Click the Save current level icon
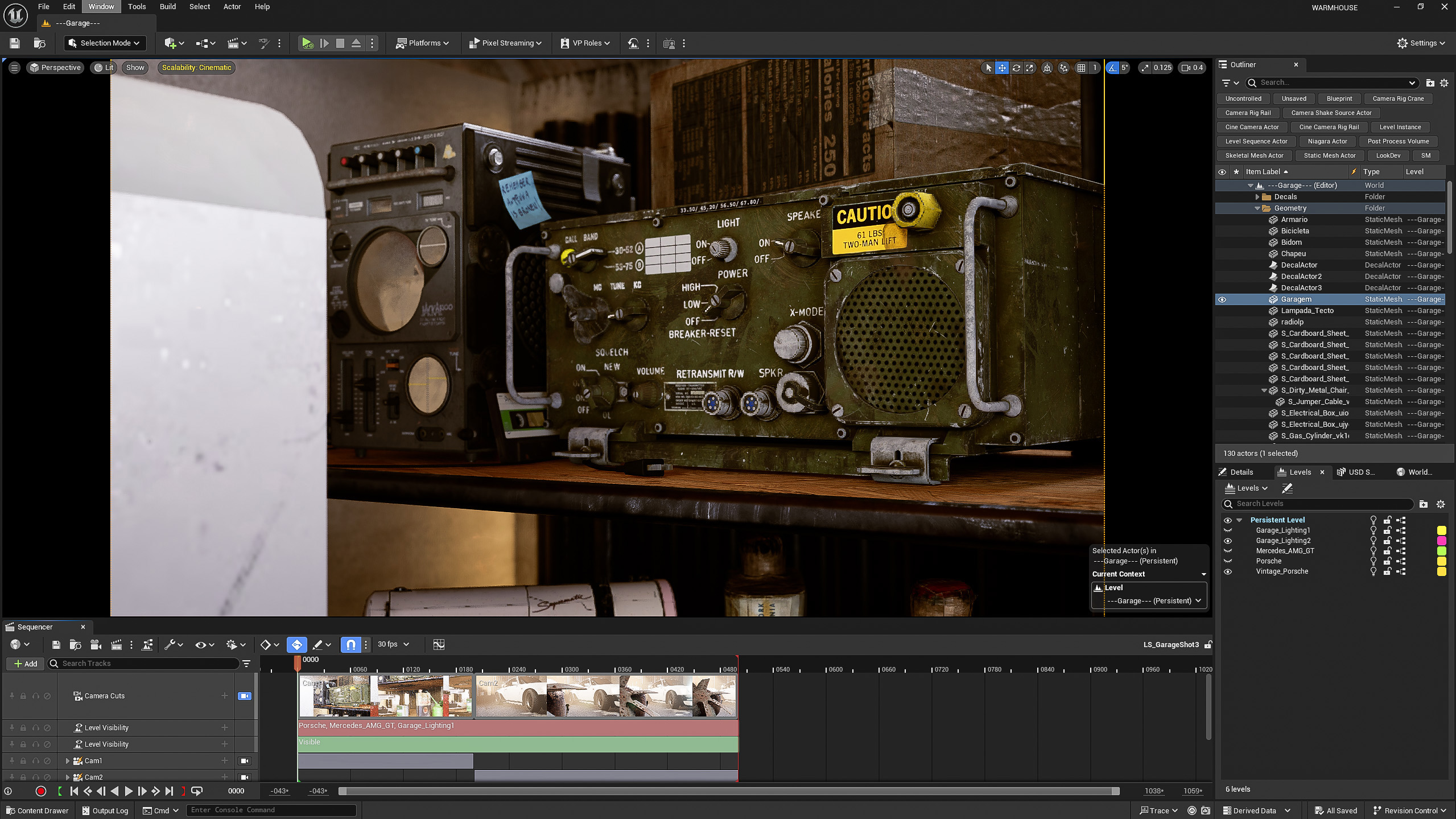 15,43
